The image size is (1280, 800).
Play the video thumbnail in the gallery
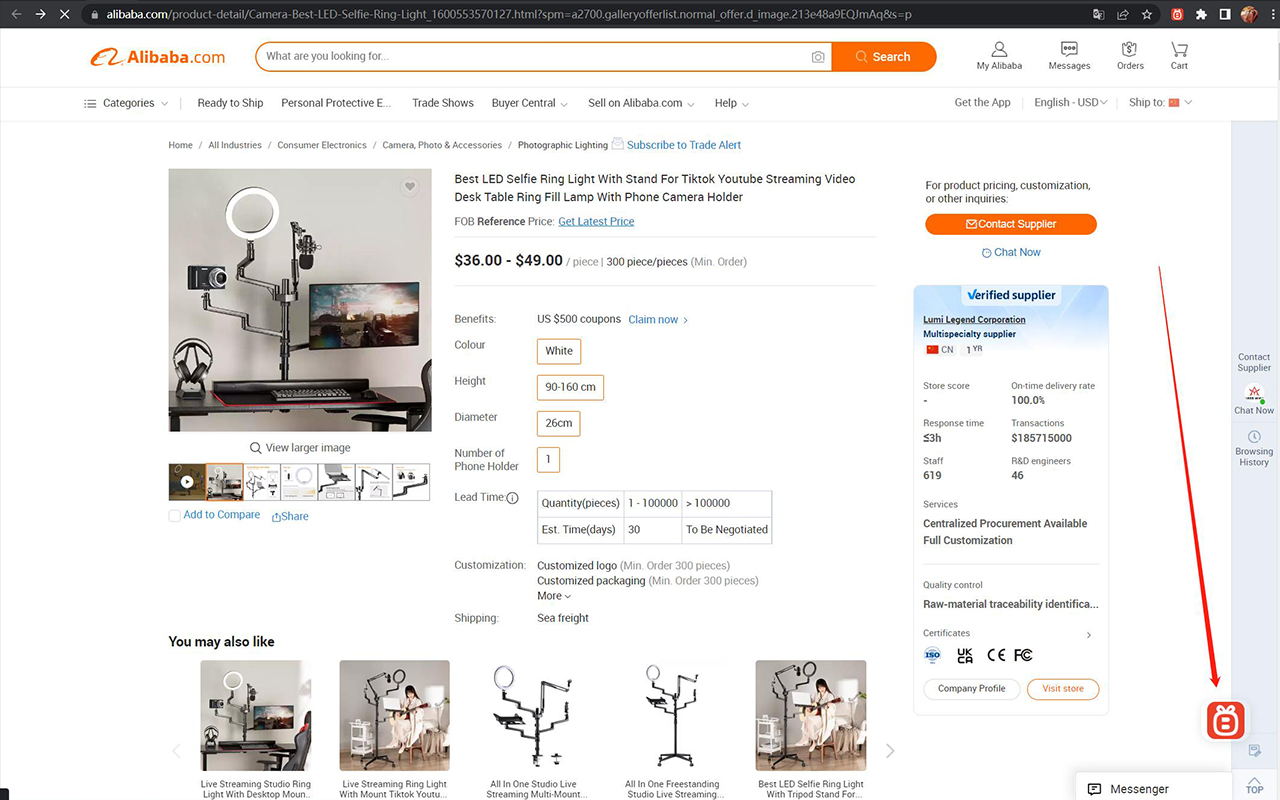coord(186,481)
